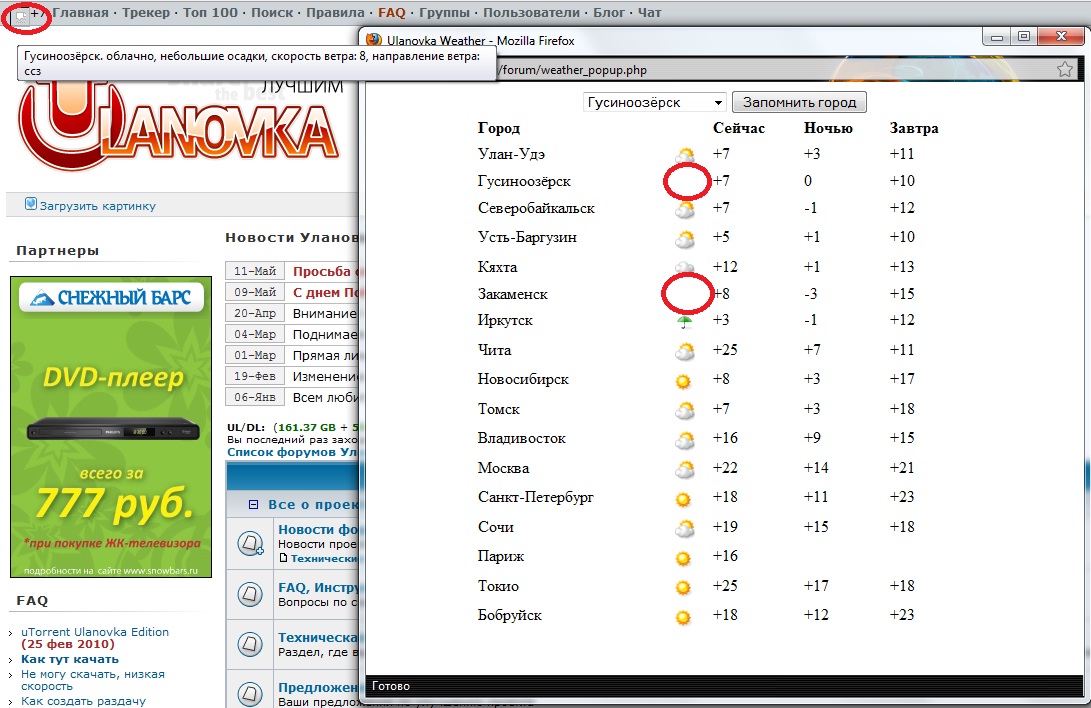The image size is (1091, 708).
Task: Click the sun icon for Бобруйск
Action: (683, 618)
